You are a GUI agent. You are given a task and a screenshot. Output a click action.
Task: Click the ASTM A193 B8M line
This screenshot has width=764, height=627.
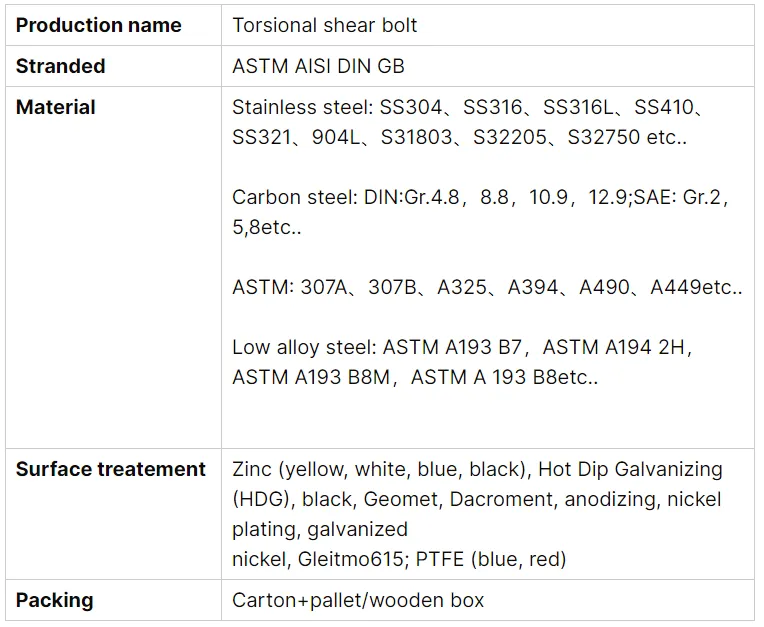tap(414, 377)
